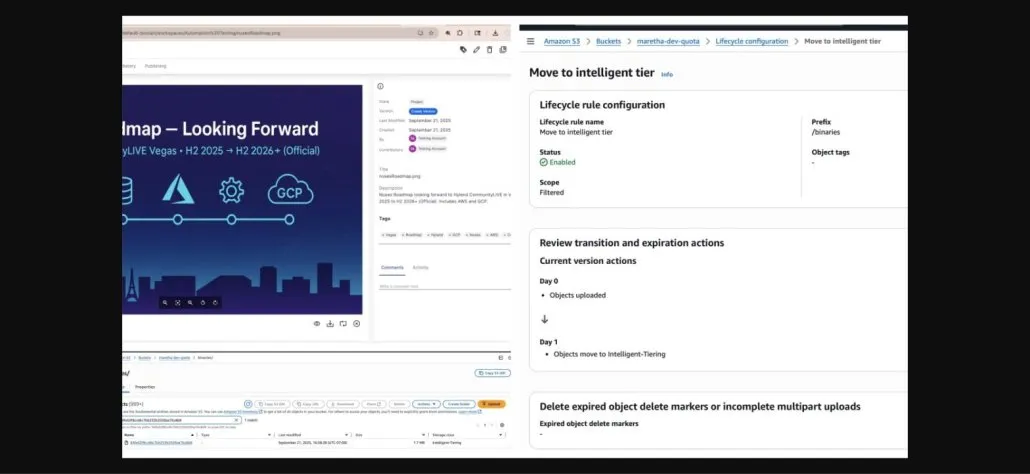Remove the Roadmap tag

coord(403,235)
